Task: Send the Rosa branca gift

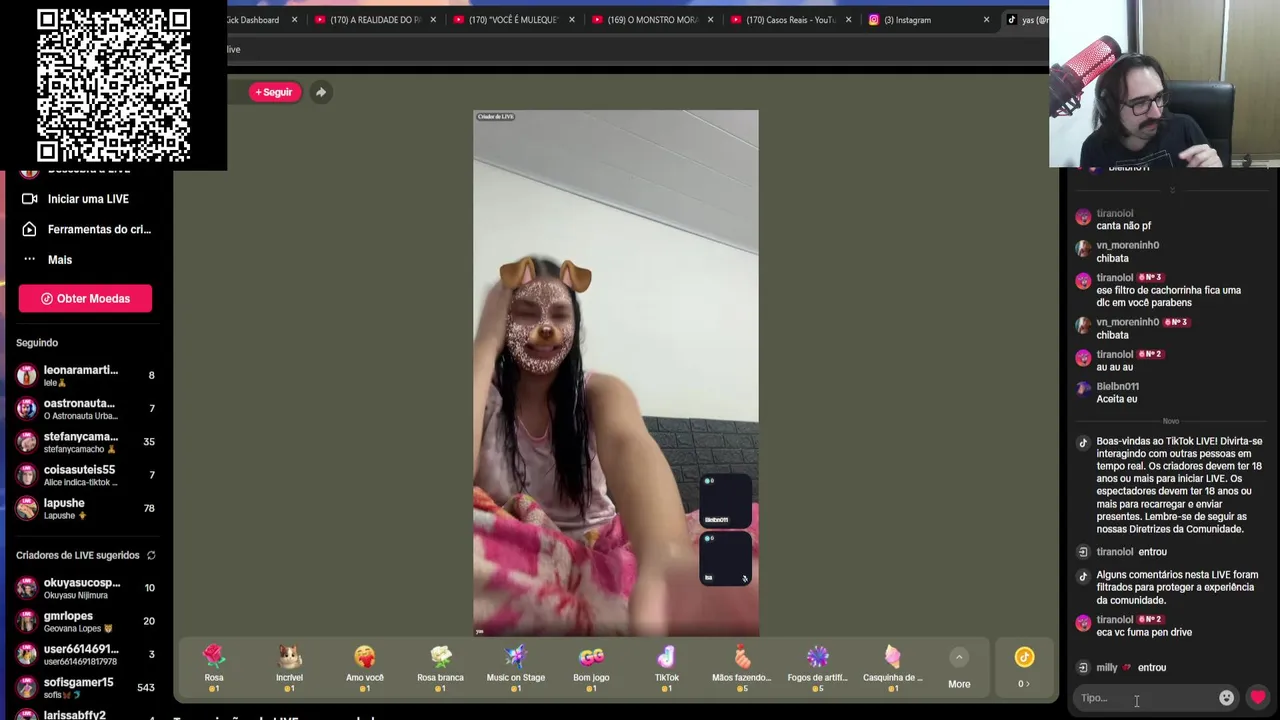Action: tap(440, 667)
